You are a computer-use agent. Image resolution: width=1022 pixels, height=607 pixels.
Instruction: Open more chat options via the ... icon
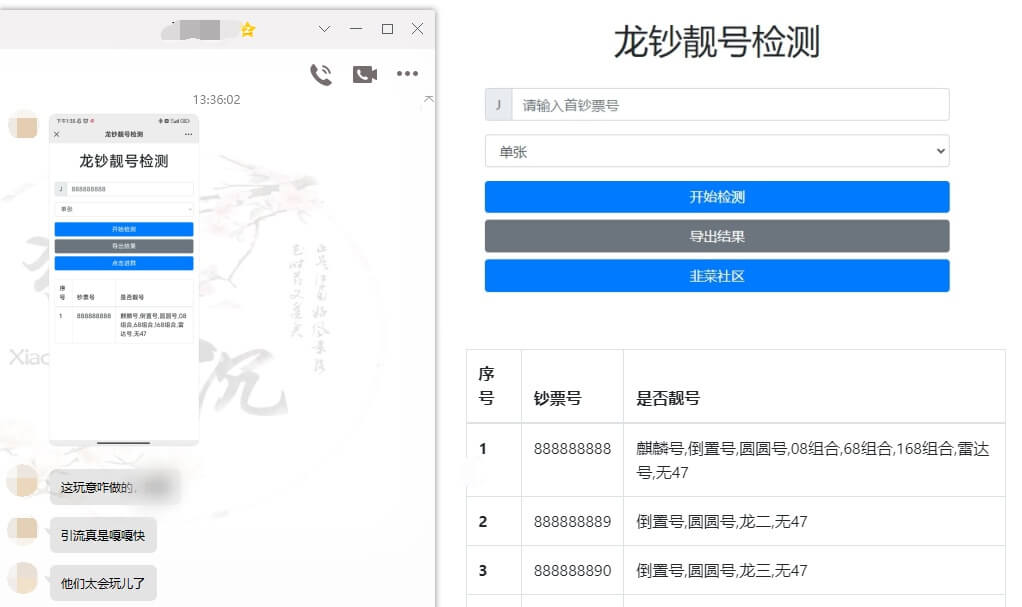click(406, 73)
